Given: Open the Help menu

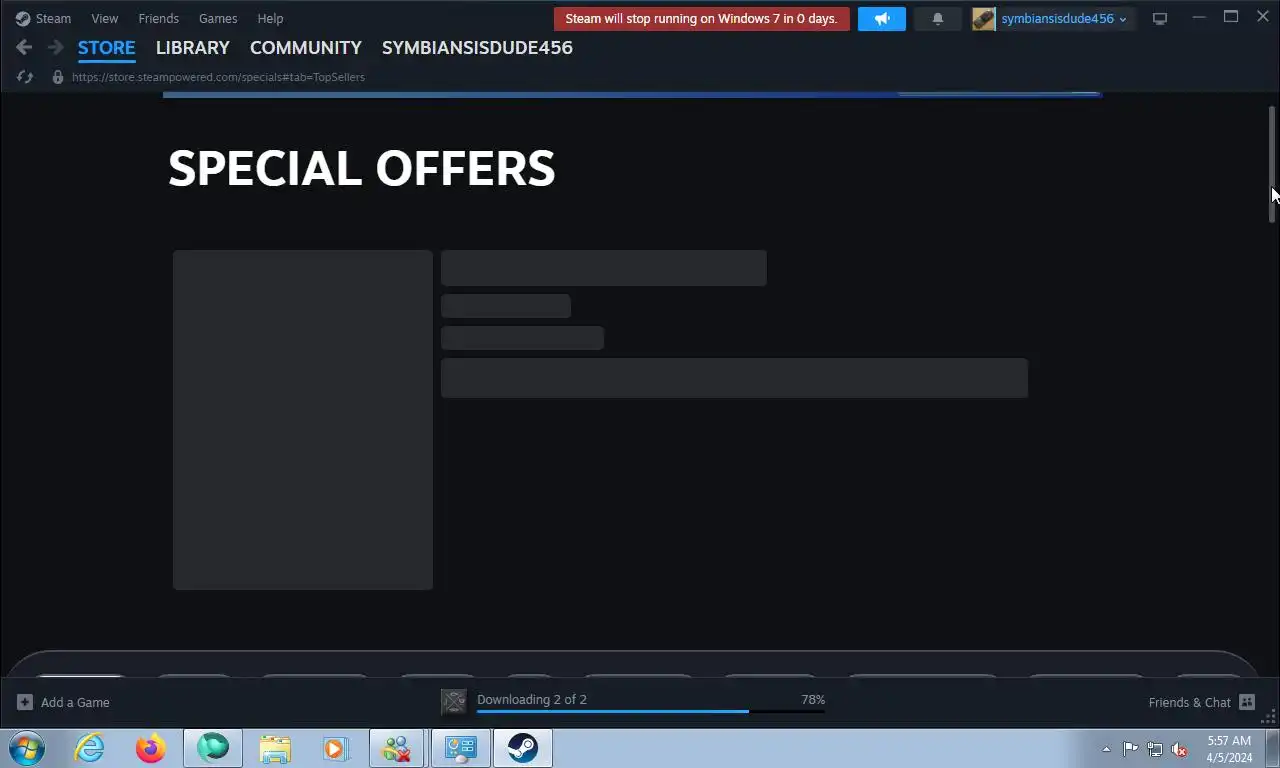Looking at the screenshot, I should pyautogui.click(x=270, y=18).
